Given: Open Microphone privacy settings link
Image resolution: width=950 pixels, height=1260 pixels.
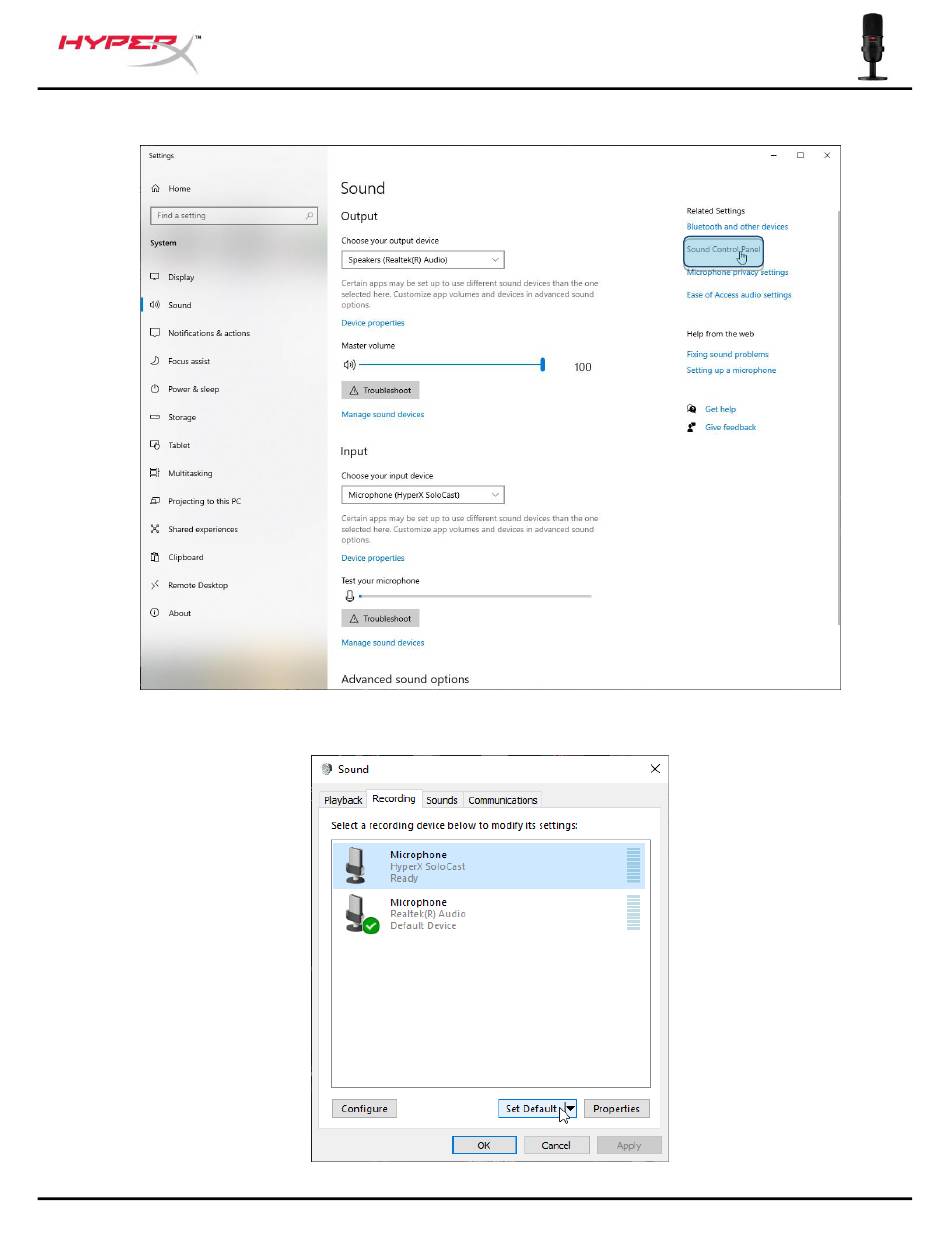Looking at the screenshot, I should [x=737, y=272].
